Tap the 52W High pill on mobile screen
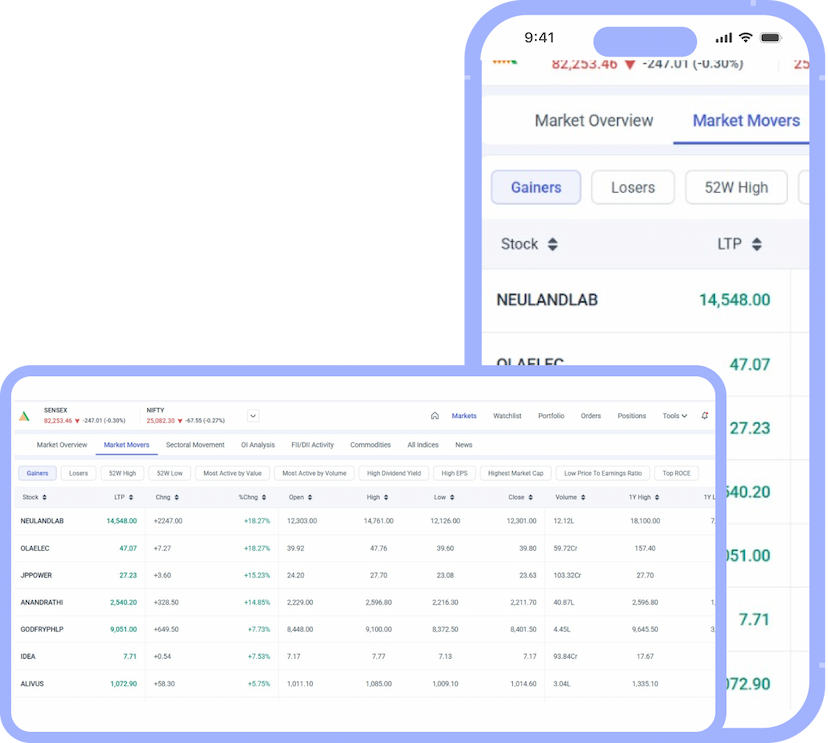 tap(736, 187)
